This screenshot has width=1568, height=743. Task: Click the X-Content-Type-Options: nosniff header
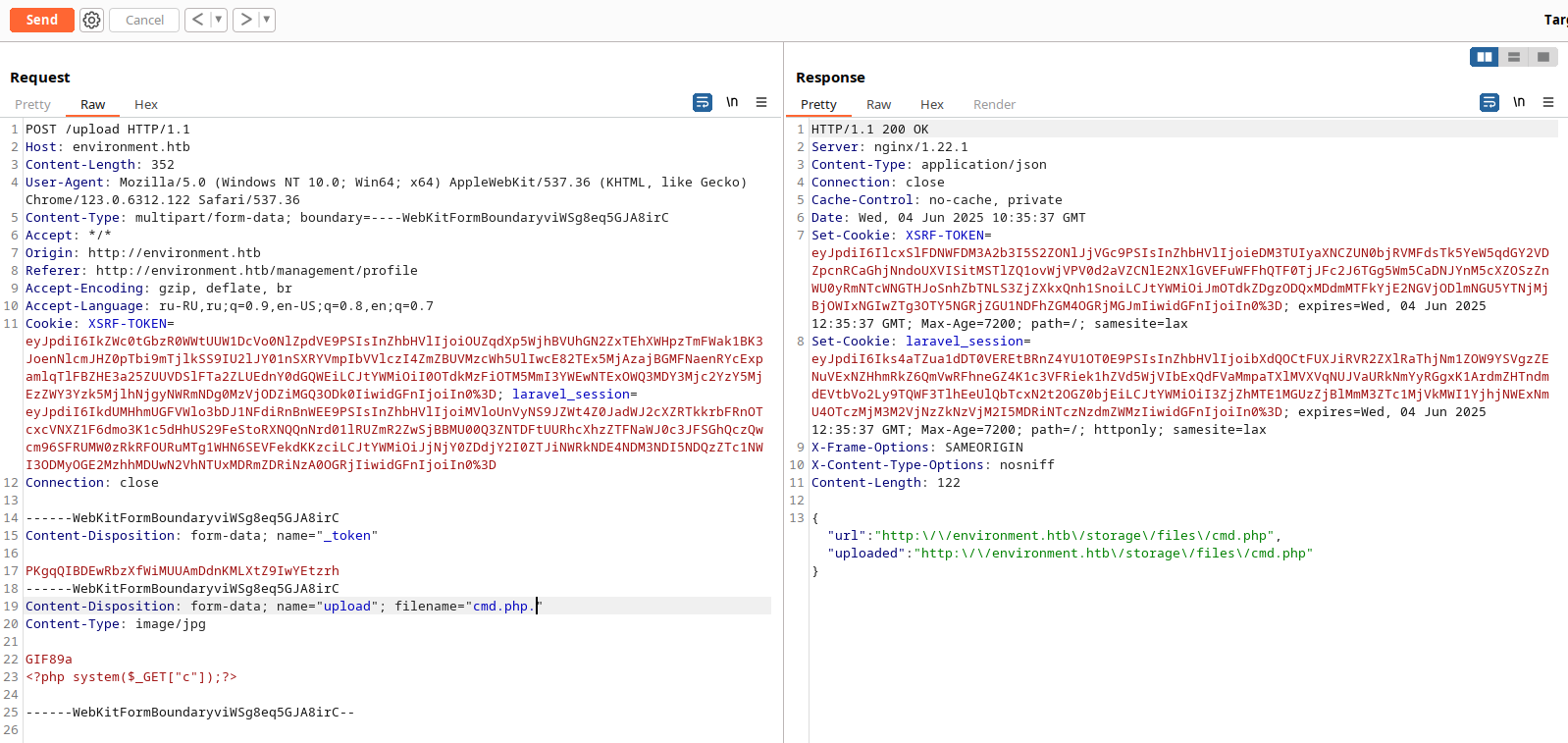coord(933,465)
